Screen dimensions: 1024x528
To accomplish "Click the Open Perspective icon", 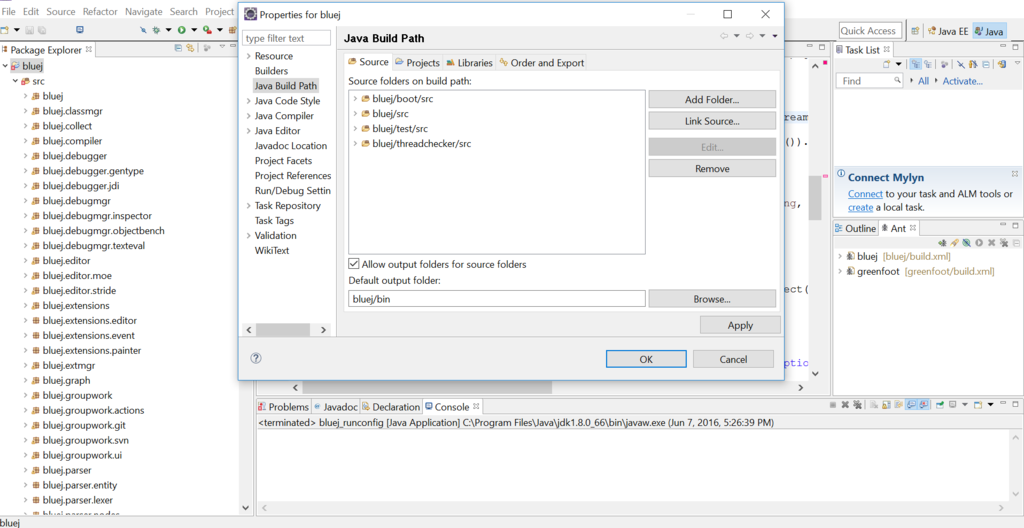I will pyautogui.click(x=916, y=31).
